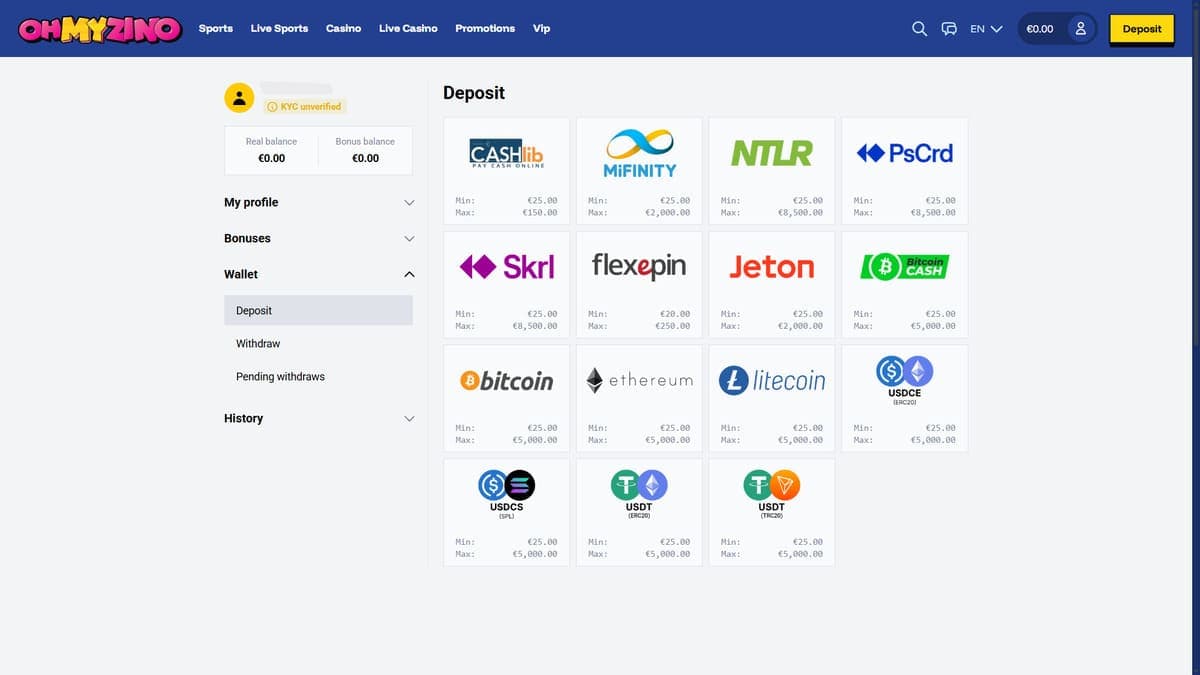1200x675 pixels.
Task: Select MiFinity payment method
Action: click(x=640, y=170)
